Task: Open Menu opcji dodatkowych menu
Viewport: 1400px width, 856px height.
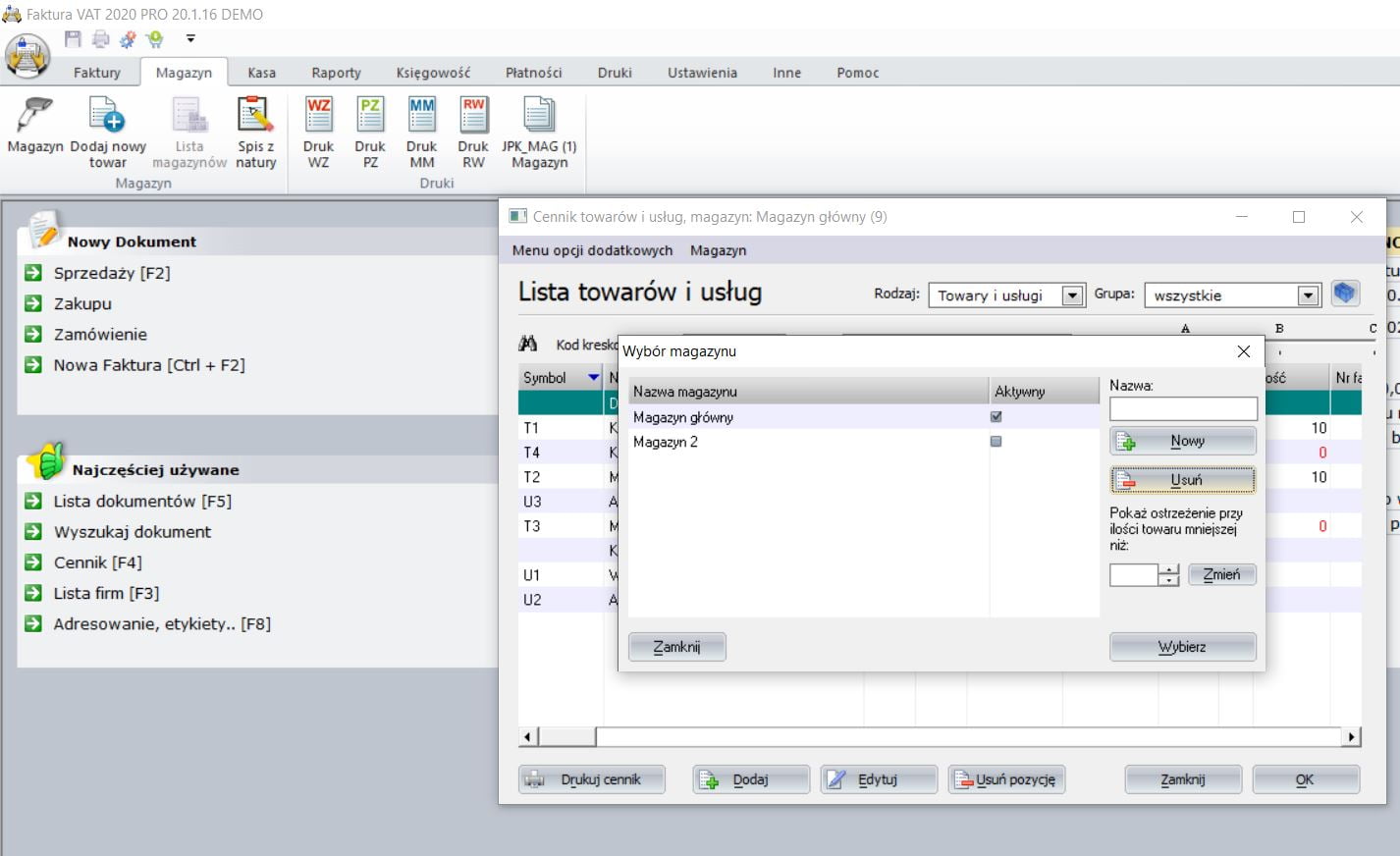Action: [592, 250]
